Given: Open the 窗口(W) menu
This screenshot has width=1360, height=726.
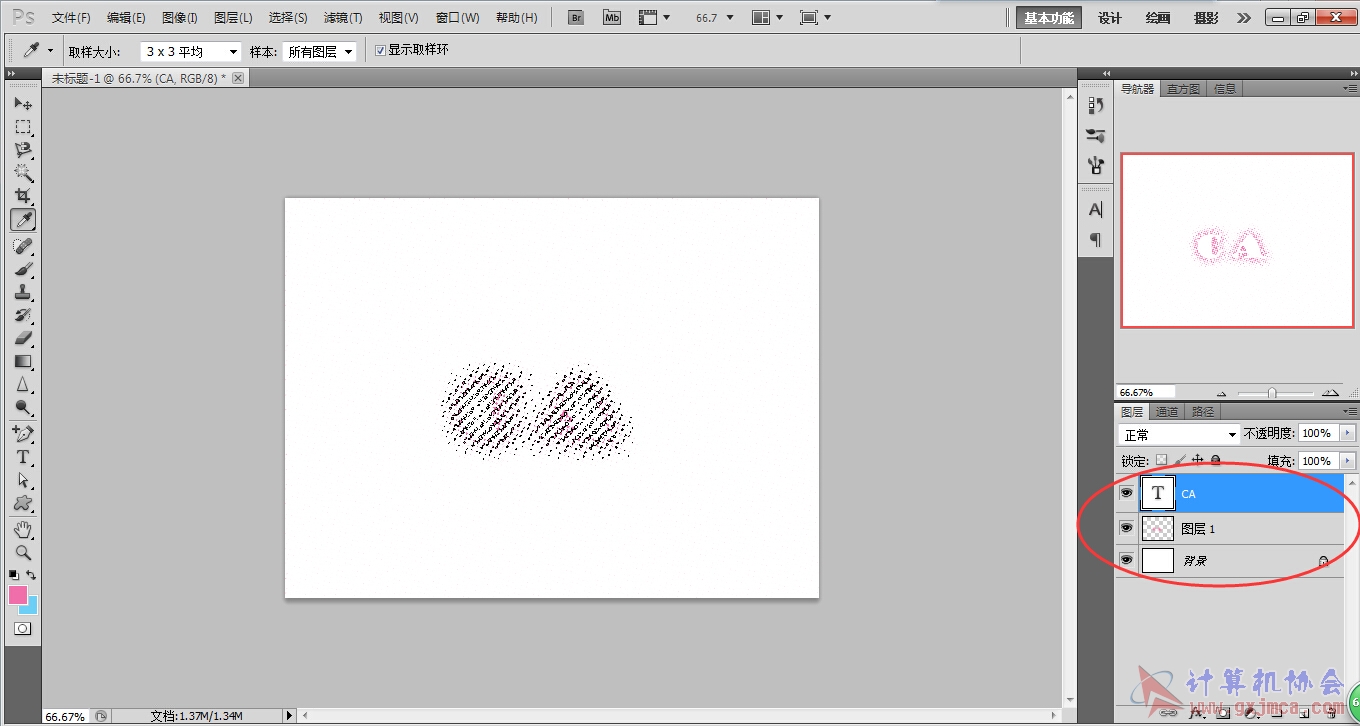Looking at the screenshot, I should pos(458,18).
